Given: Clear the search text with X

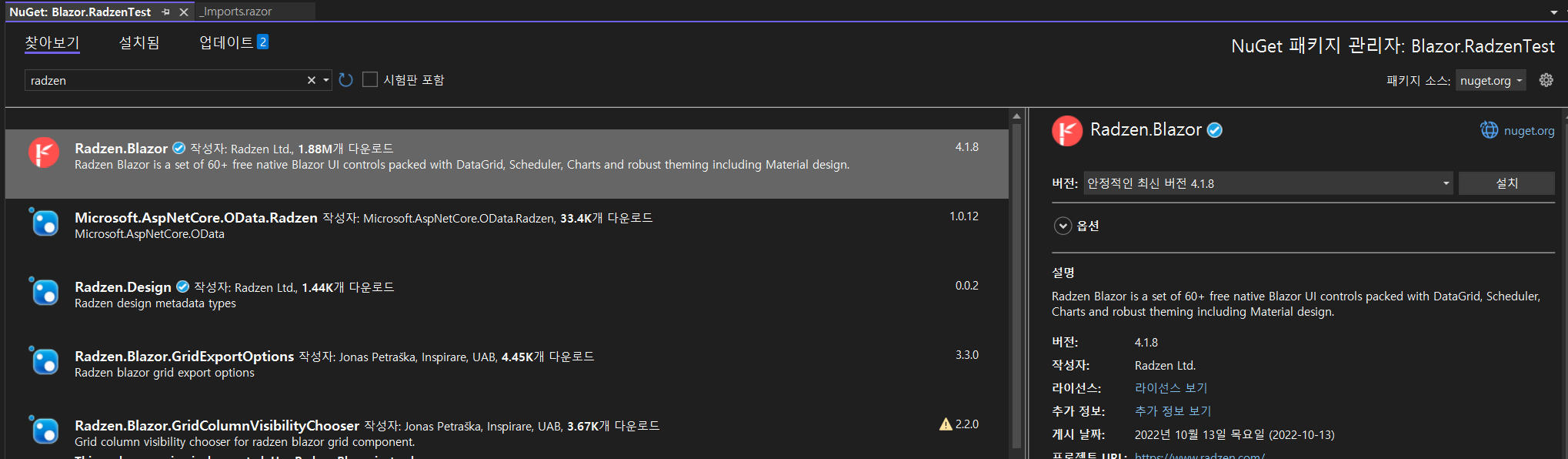Looking at the screenshot, I should pyautogui.click(x=312, y=80).
